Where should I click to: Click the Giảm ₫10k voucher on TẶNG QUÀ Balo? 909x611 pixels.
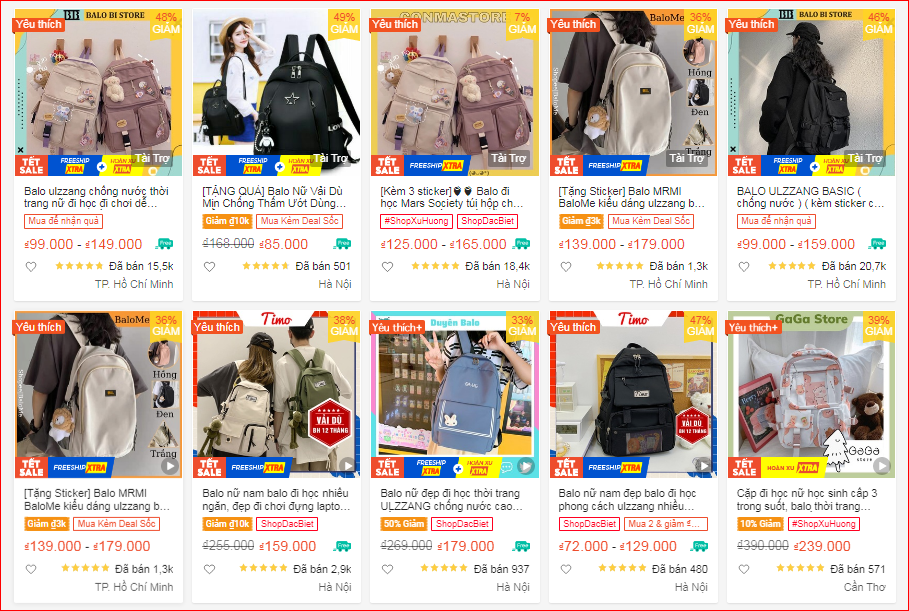click(x=227, y=221)
